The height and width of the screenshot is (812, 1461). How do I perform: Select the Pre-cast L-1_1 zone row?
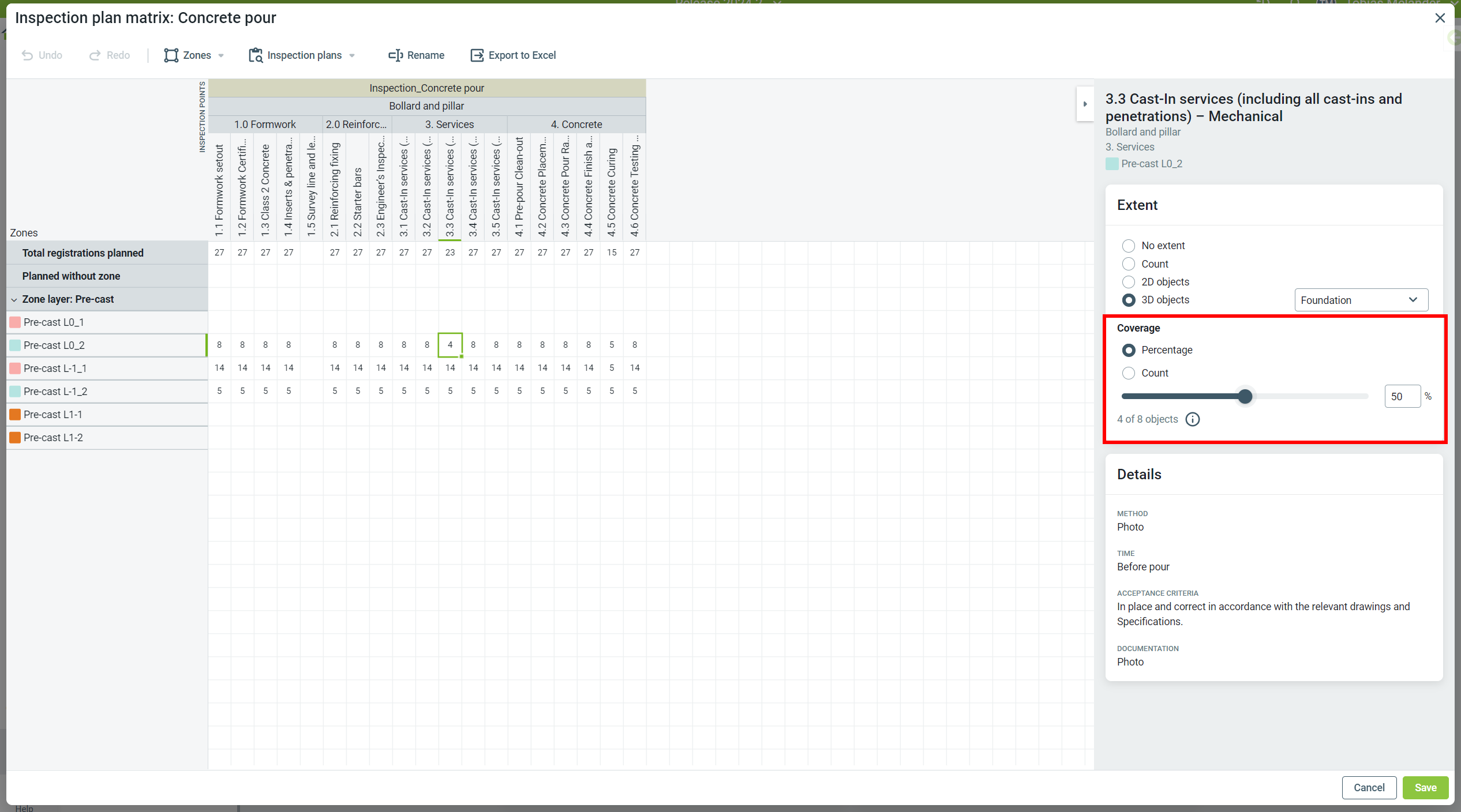(55, 369)
